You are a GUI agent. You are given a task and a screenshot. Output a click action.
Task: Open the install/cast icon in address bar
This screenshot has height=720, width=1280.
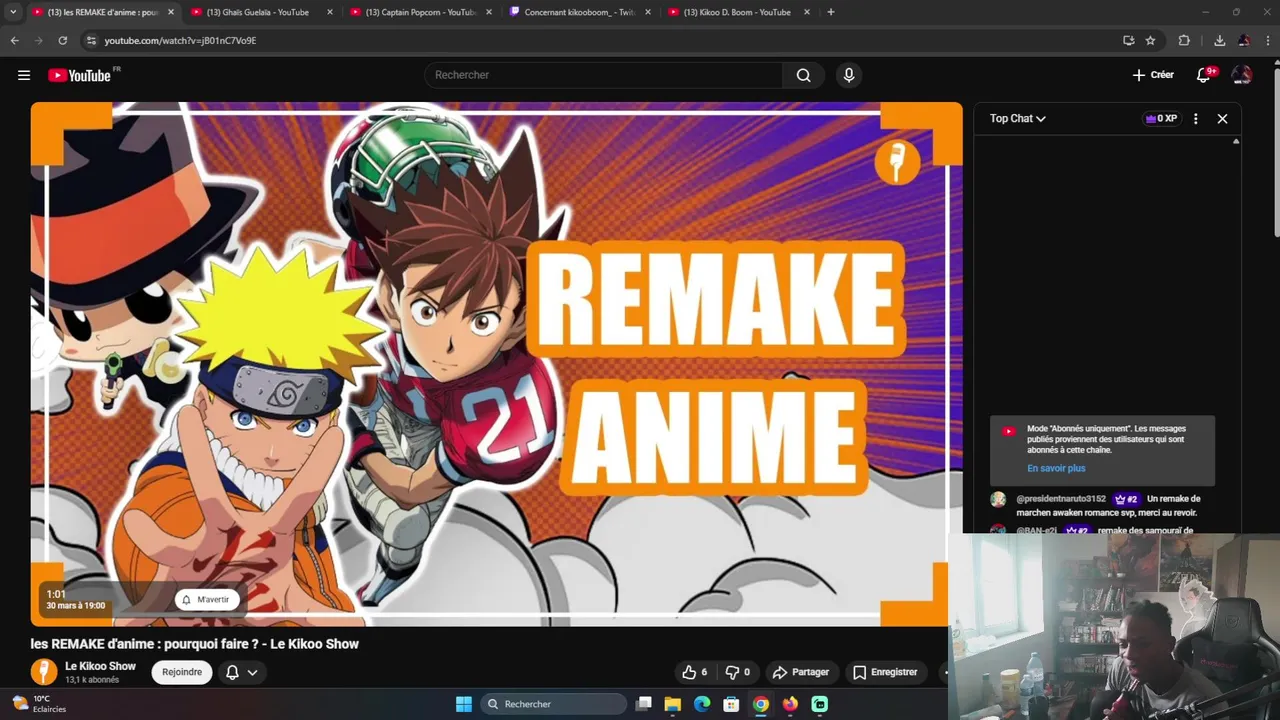click(x=1128, y=41)
